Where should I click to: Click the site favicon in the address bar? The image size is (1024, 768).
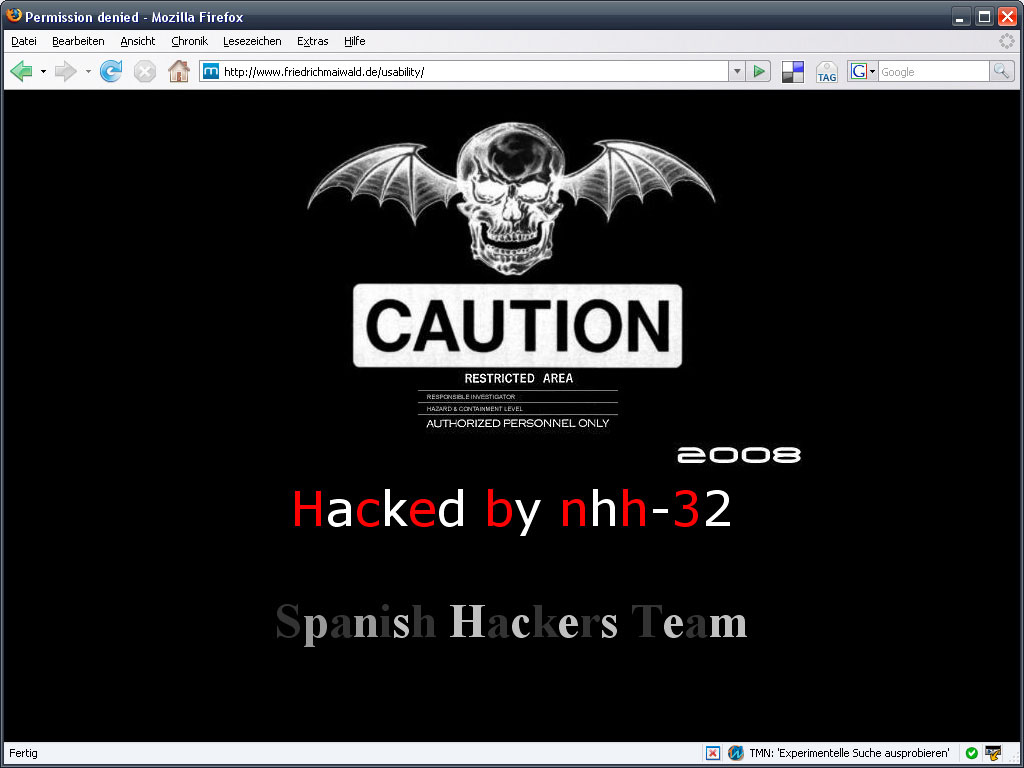211,72
